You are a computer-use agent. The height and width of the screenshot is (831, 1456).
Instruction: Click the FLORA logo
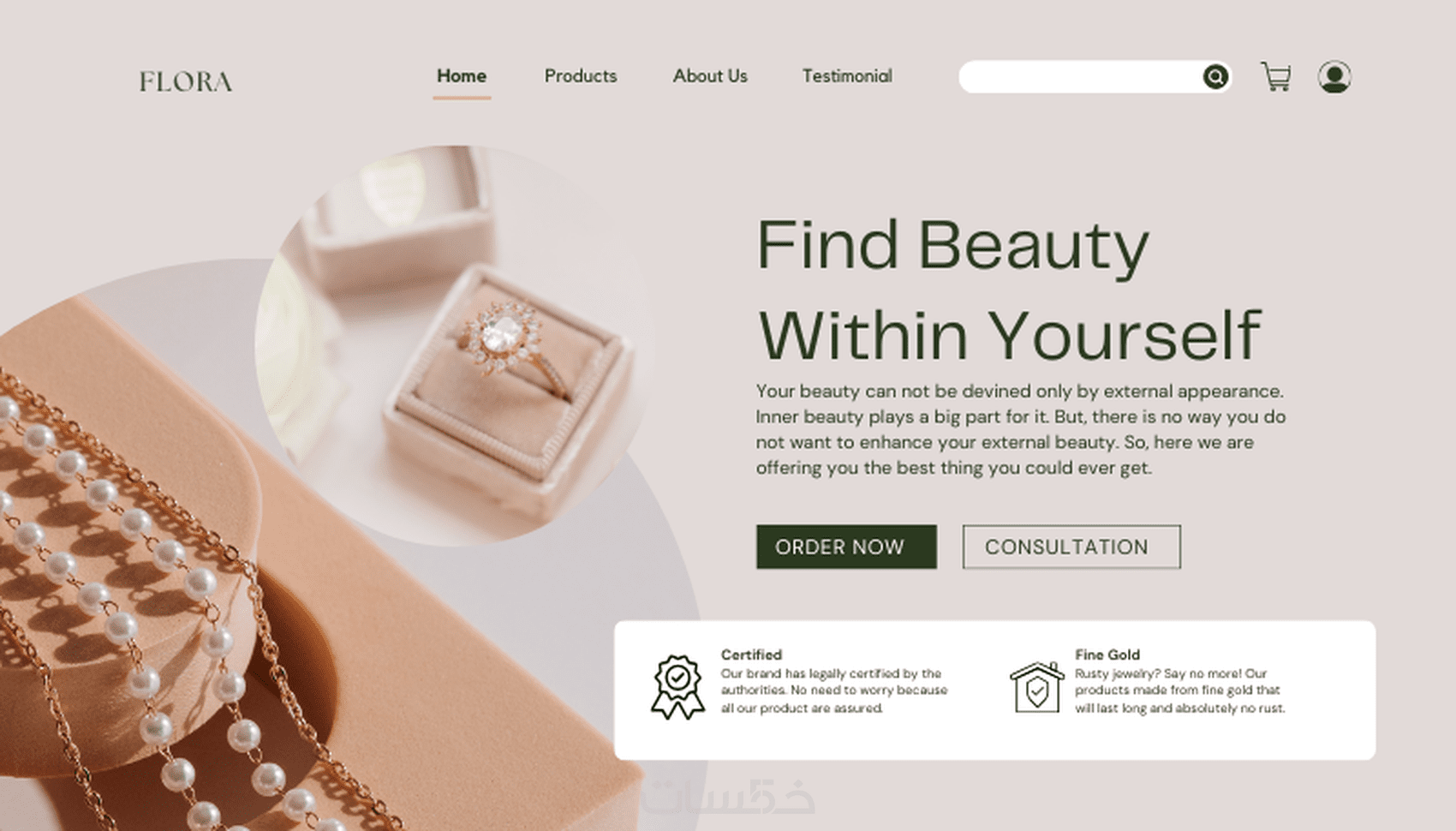click(186, 81)
